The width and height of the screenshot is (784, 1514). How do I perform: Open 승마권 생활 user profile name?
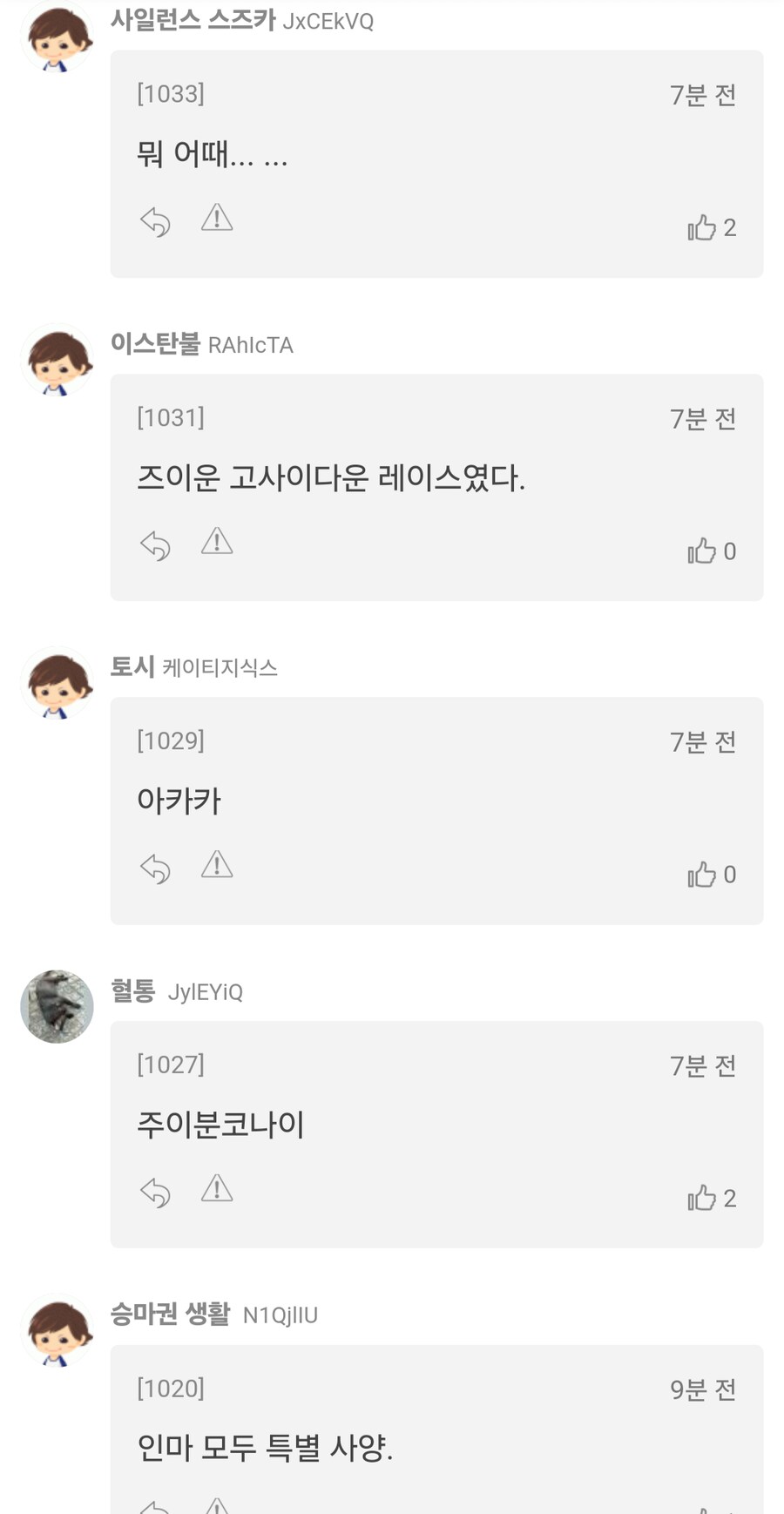click(170, 1314)
